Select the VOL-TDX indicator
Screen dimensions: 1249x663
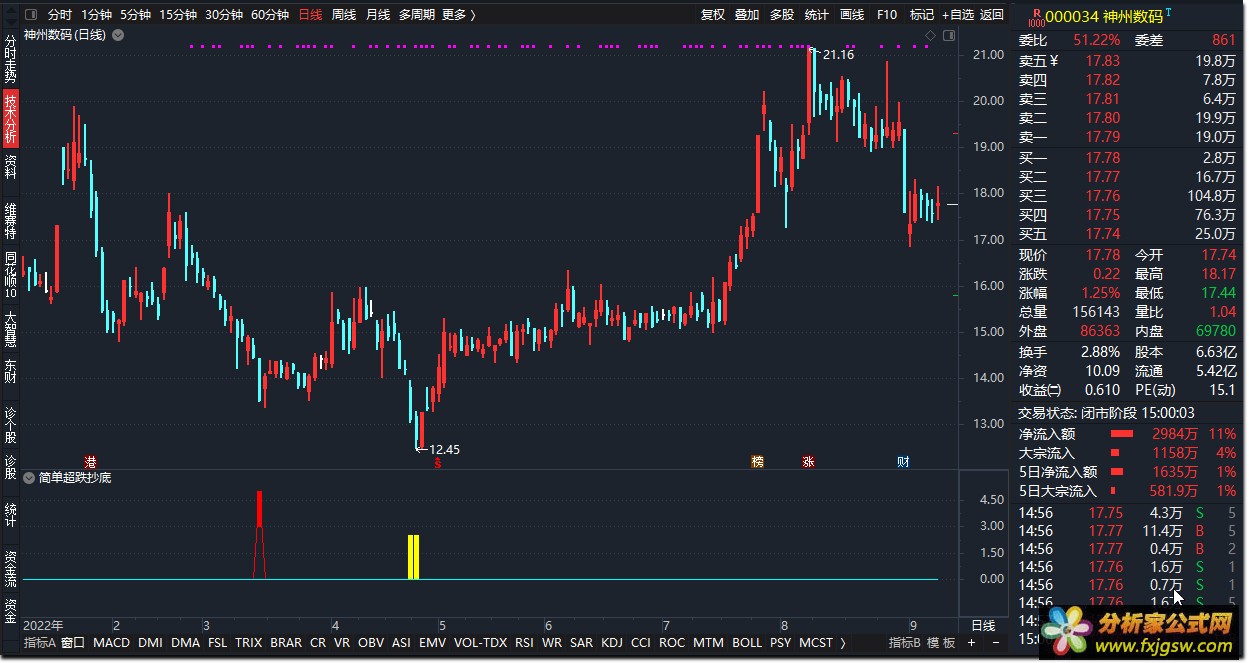[x=480, y=642]
